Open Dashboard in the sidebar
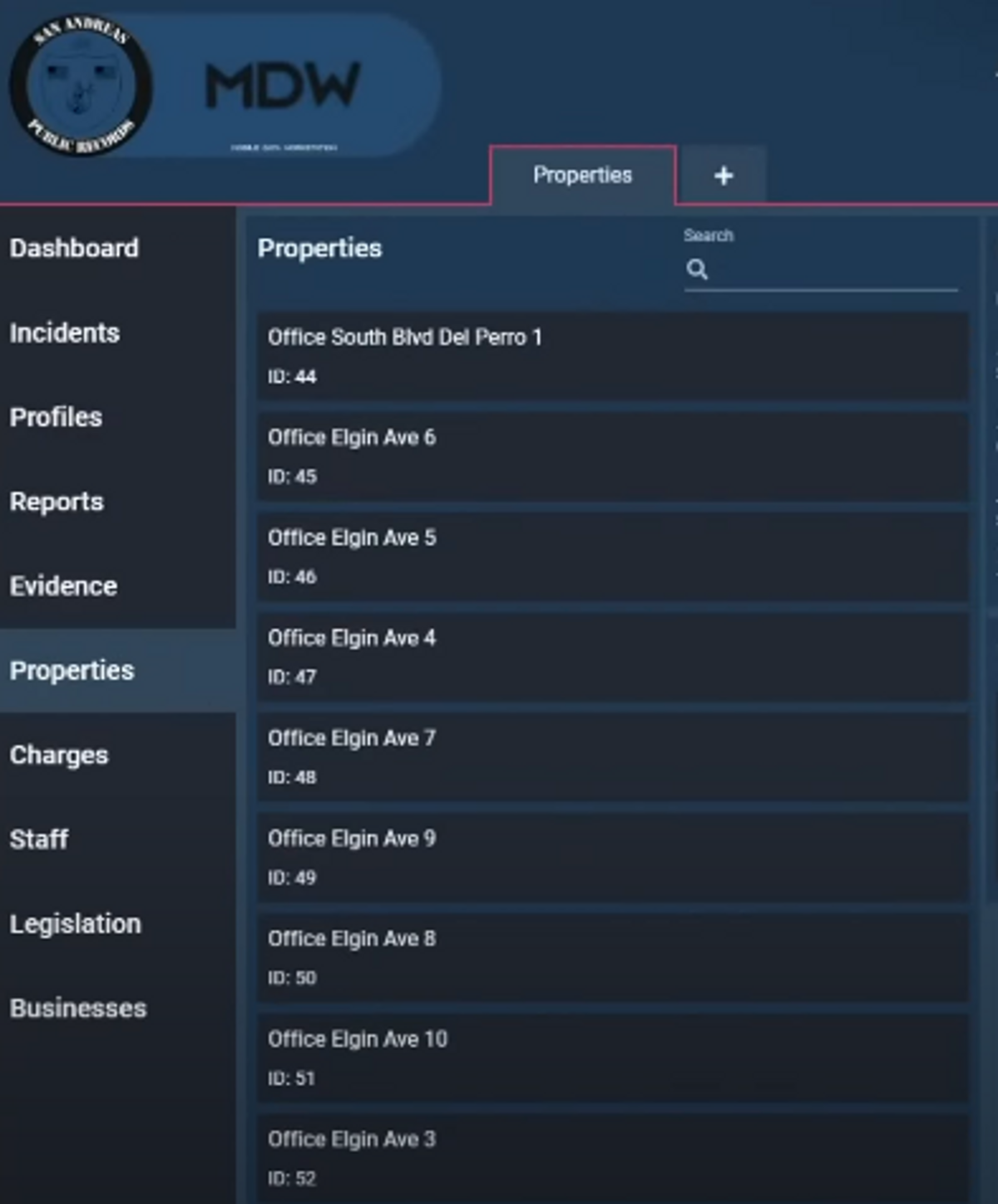The width and height of the screenshot is (998, 1204). 74,248
